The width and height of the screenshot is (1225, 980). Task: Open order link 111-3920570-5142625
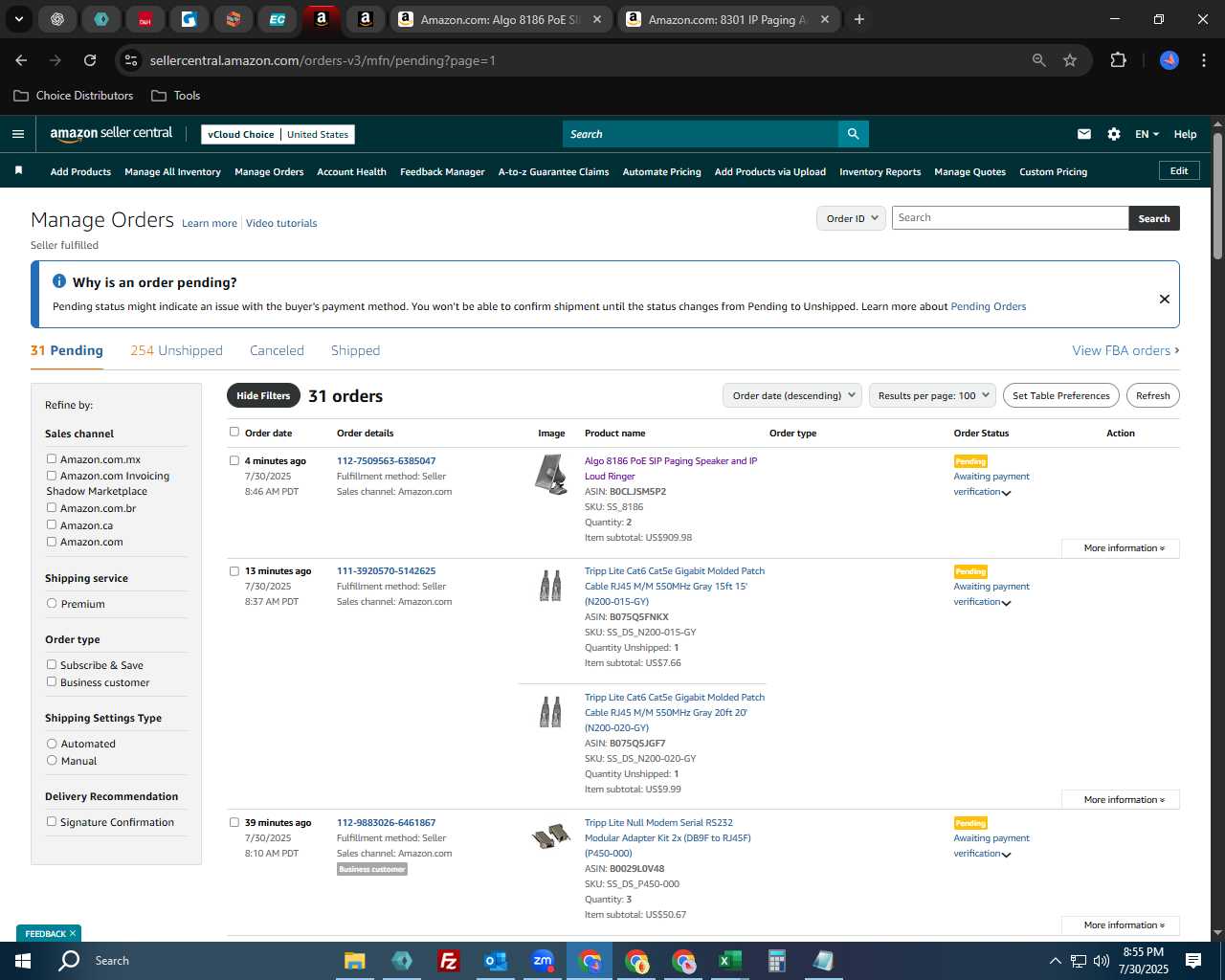tap(386, 570)
